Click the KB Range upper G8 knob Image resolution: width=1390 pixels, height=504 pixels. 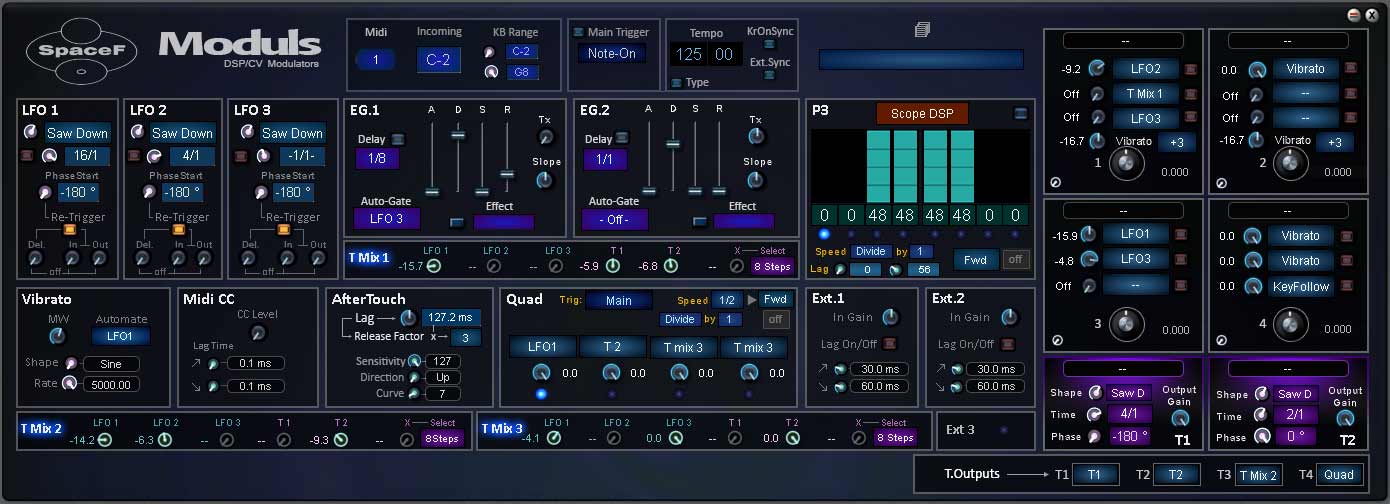491,72
